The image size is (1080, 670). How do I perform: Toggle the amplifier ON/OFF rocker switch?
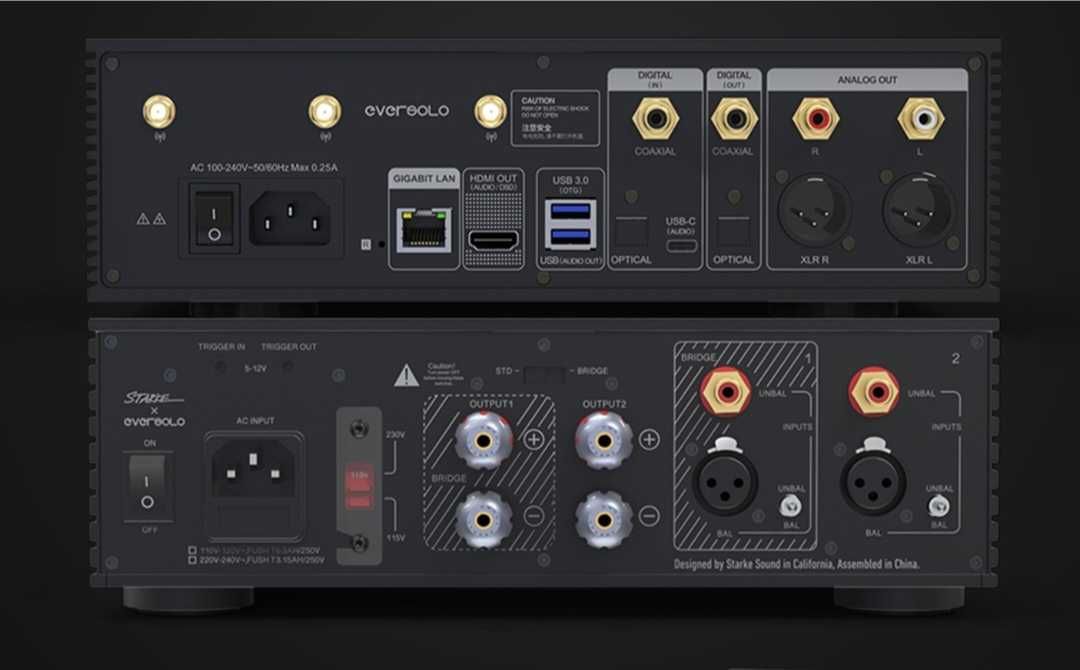[147, 487]
